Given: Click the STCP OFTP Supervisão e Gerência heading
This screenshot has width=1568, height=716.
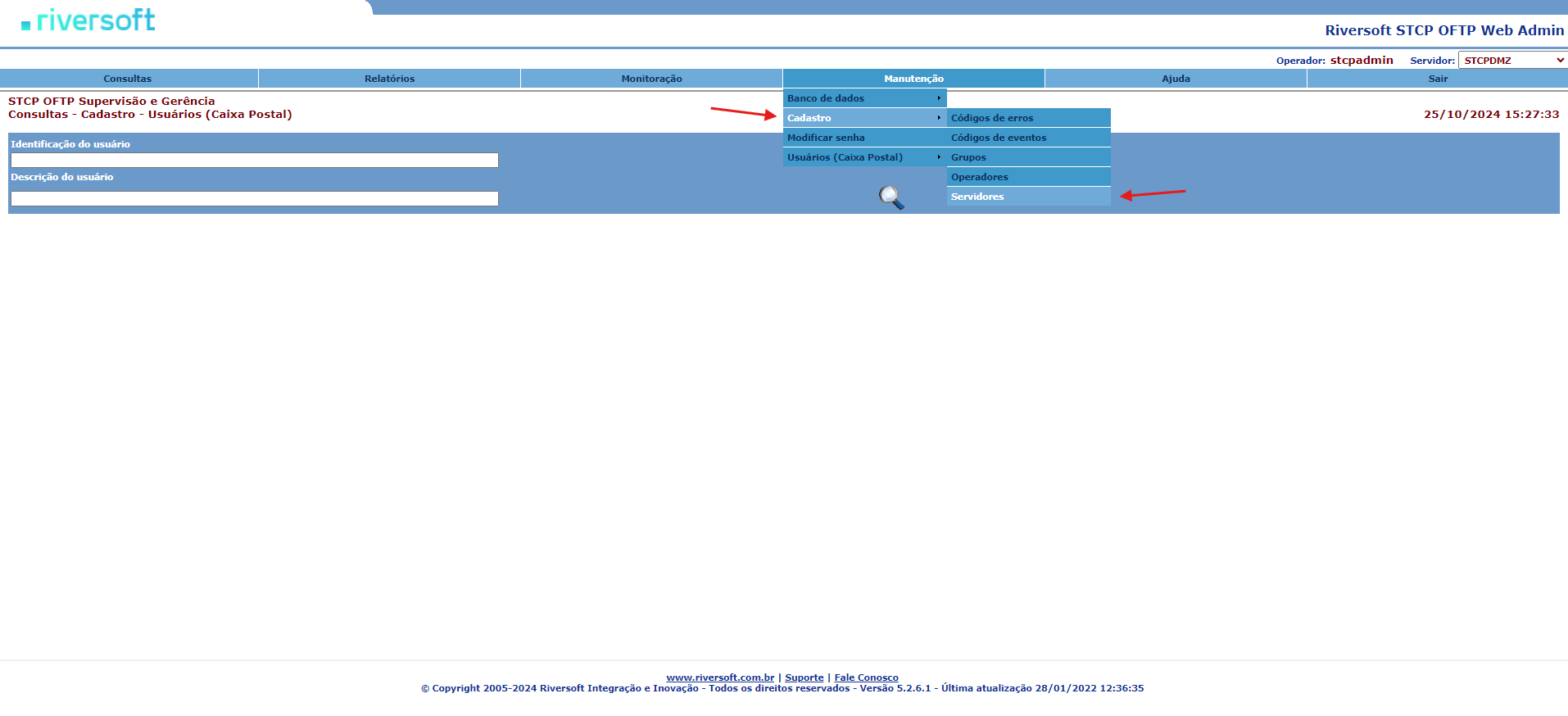Looking at the screenshot, I should 111,102.
